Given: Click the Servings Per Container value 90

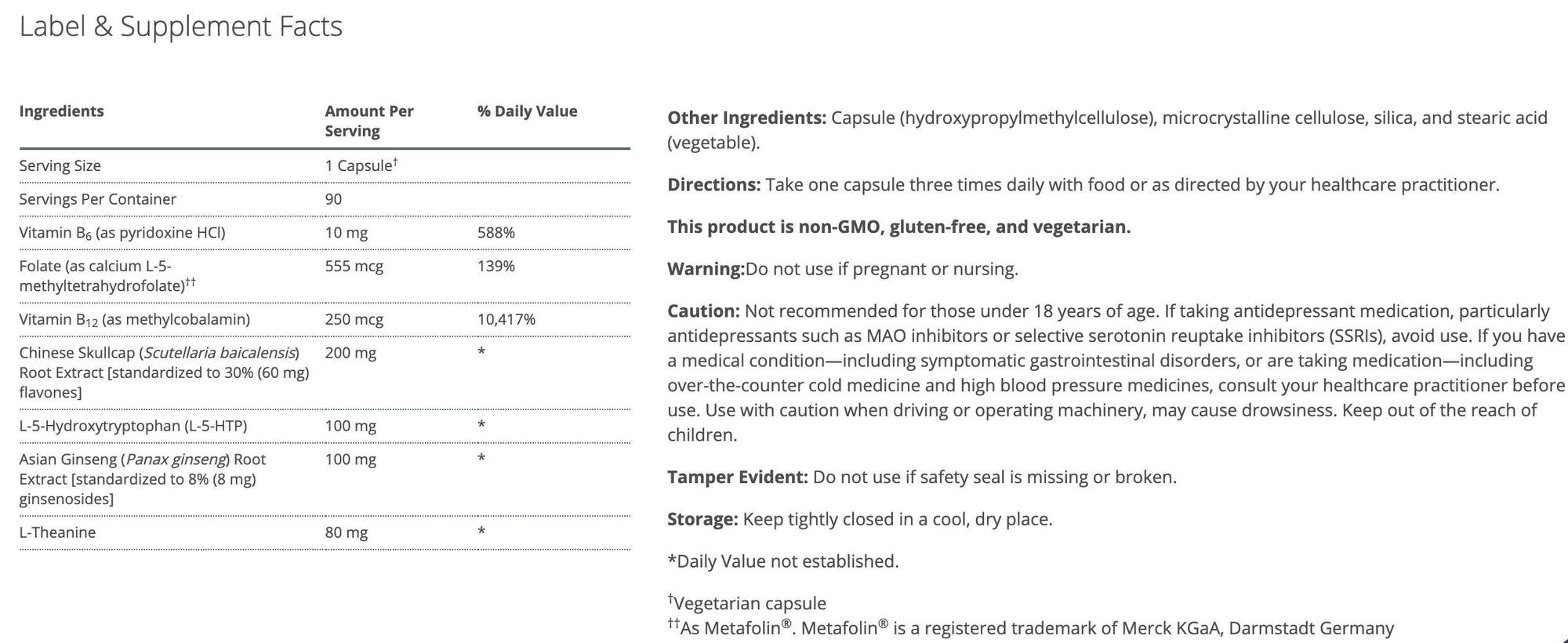Looking at the screenshot, I should [333, 199].
